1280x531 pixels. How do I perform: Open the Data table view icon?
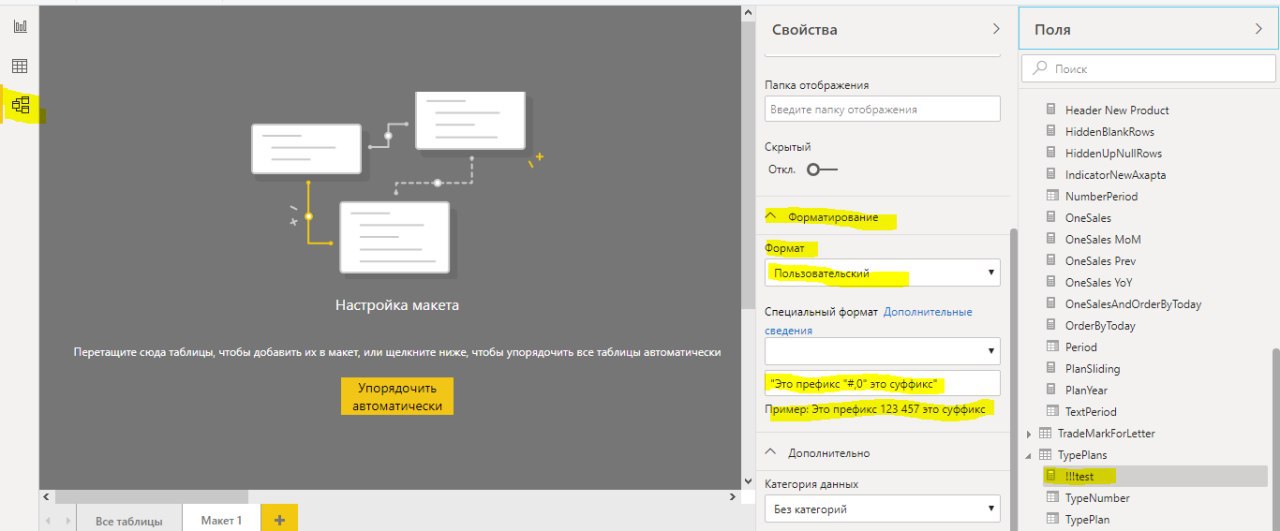coord(20,66)
